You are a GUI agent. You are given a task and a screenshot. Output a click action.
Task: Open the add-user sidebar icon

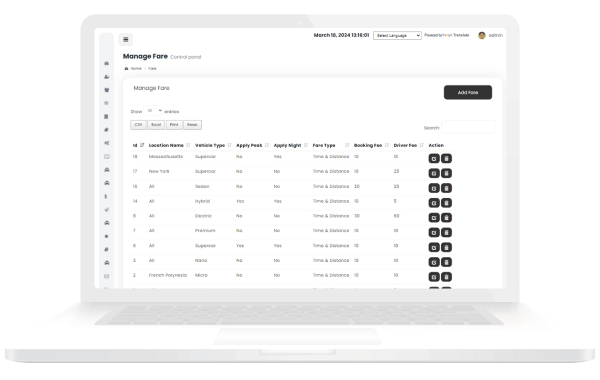click(107, 77)
